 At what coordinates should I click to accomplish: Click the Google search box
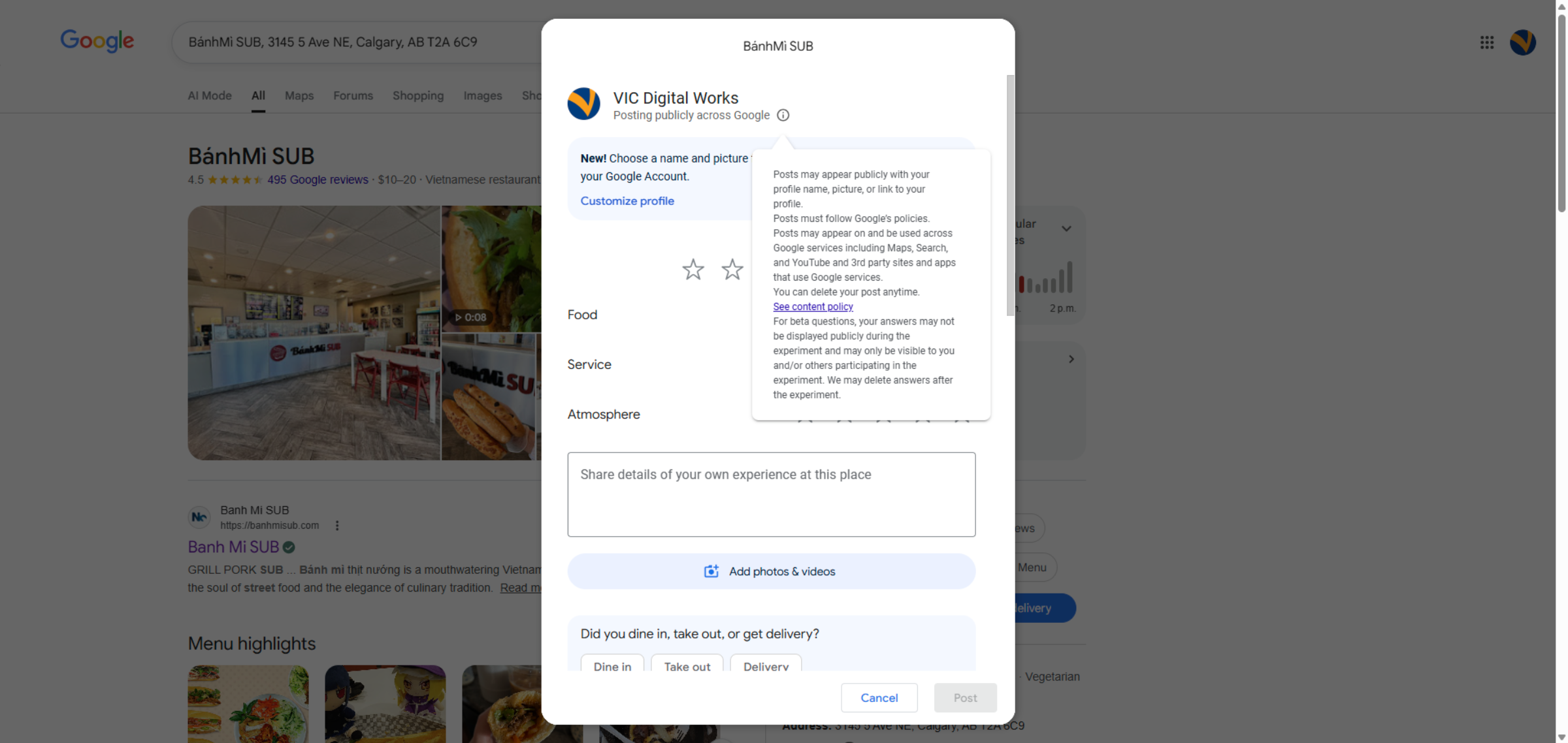coord(357,42)
